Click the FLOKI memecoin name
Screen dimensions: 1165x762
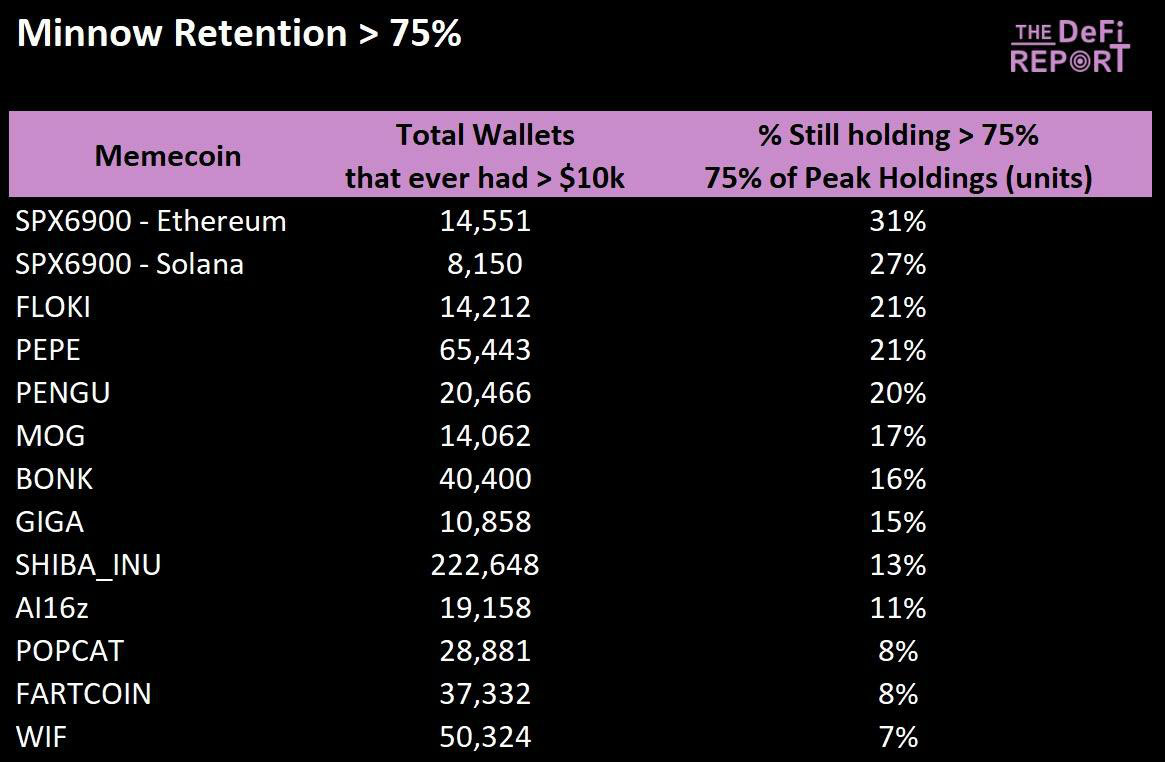pyautogui.click(x=53, y=307)
